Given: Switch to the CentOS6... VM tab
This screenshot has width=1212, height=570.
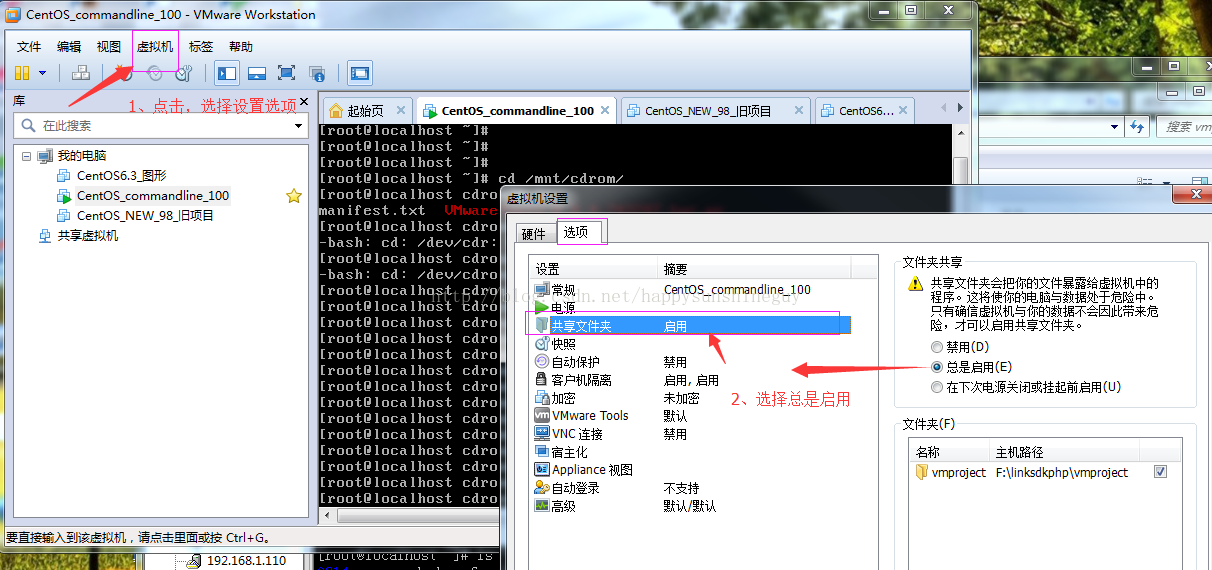Looking at the screenshot, I should click(x=865, y=111).
